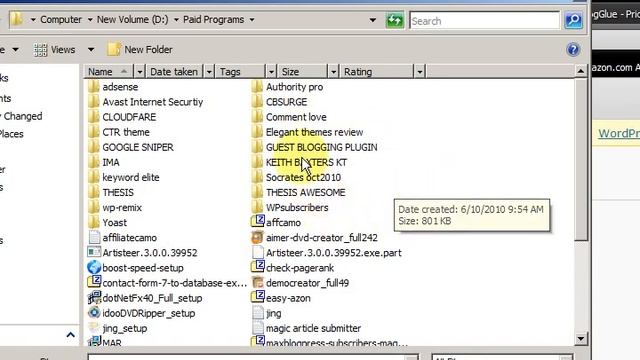Image resolution: width=640 pixels, height=360 pixels.
Task: Click the Views toolbar icon
Action: coord(40,50)
